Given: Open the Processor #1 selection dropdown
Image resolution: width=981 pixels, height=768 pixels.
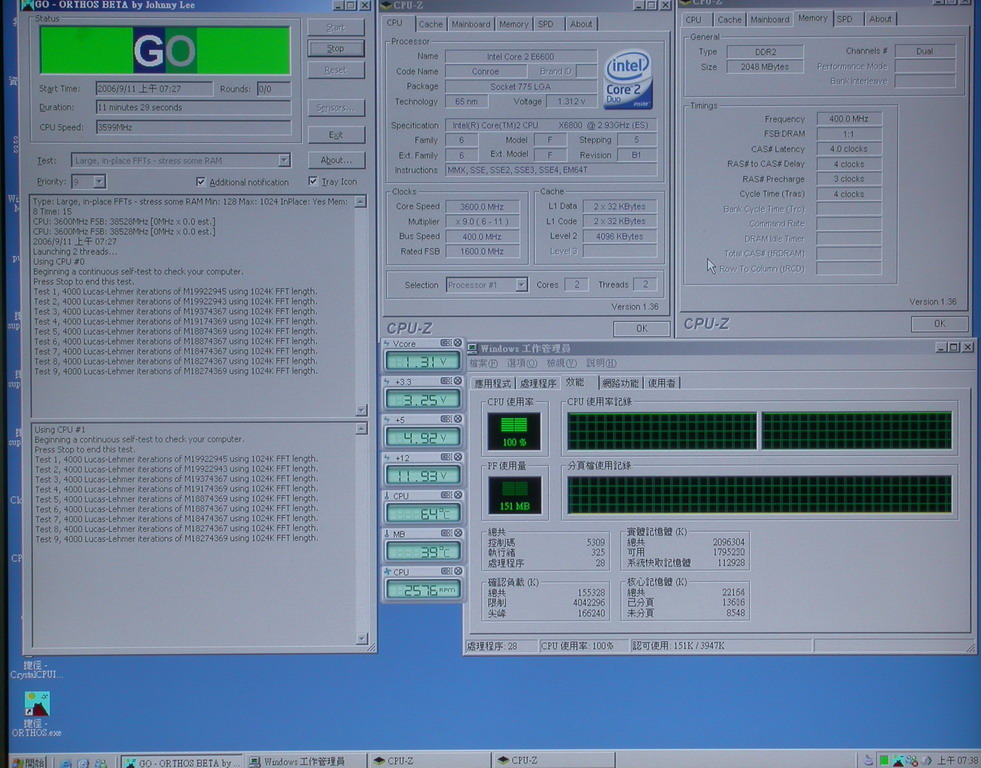Looking at the screenshot, I should (x=521, y=285).
